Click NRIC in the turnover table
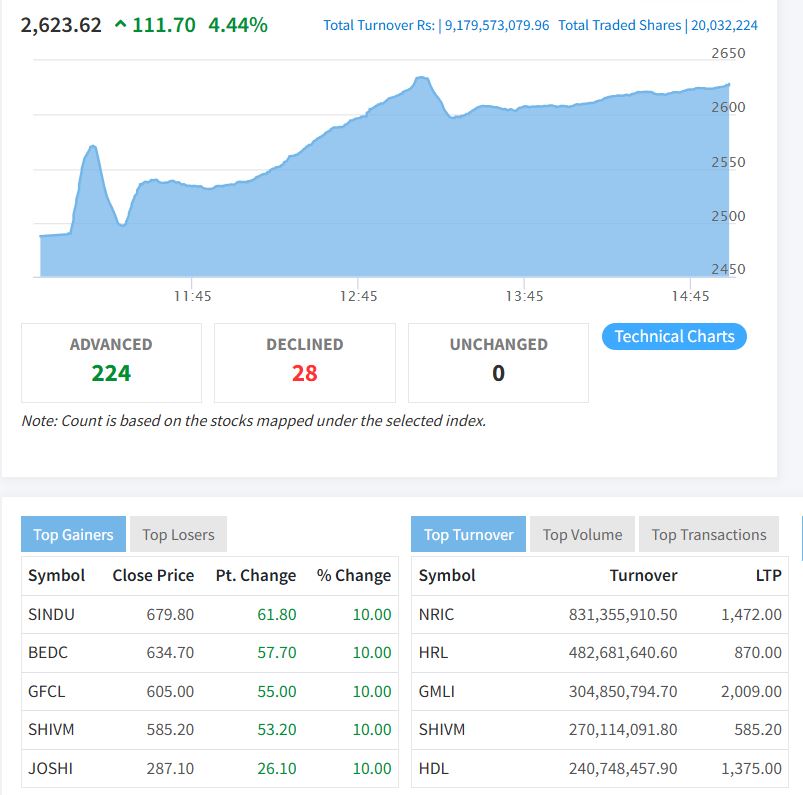 (x=436, y=614)
